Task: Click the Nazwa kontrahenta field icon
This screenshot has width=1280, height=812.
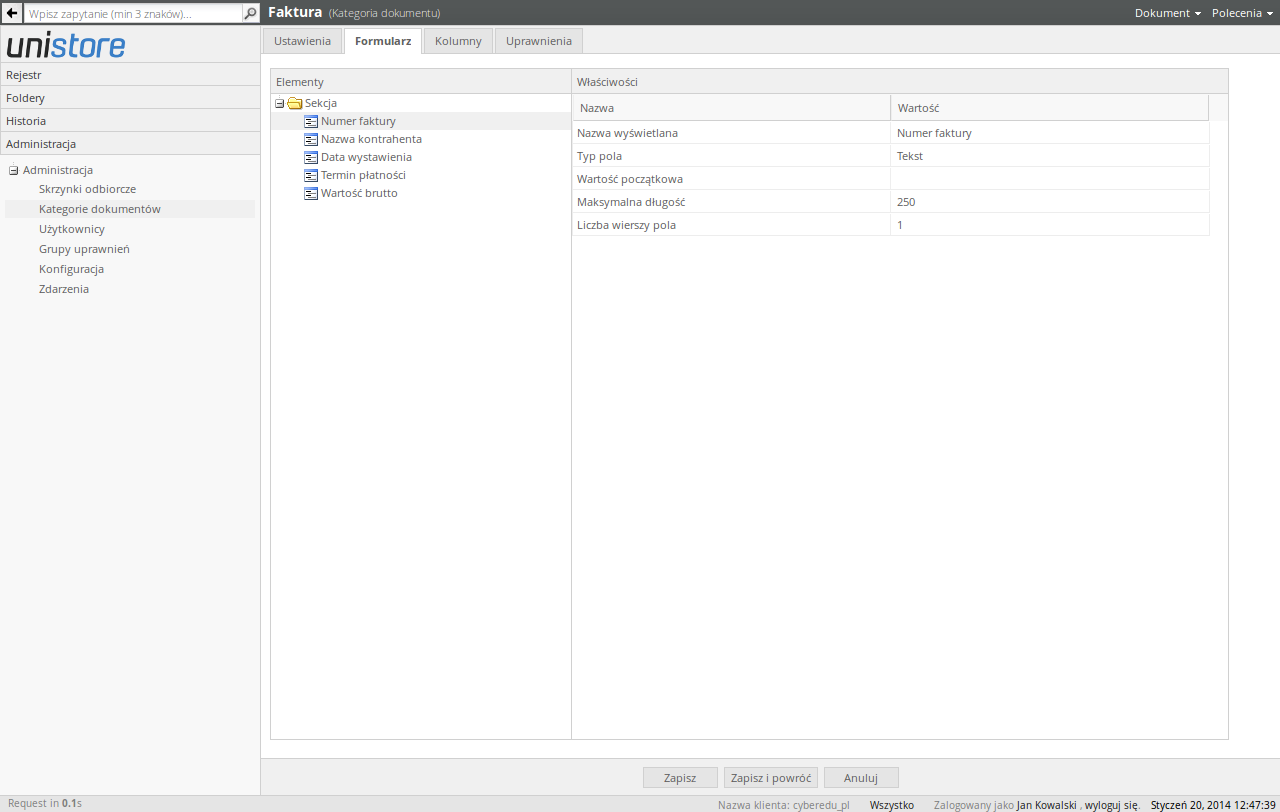Action: pyautogui.click(x=311, y=139)
